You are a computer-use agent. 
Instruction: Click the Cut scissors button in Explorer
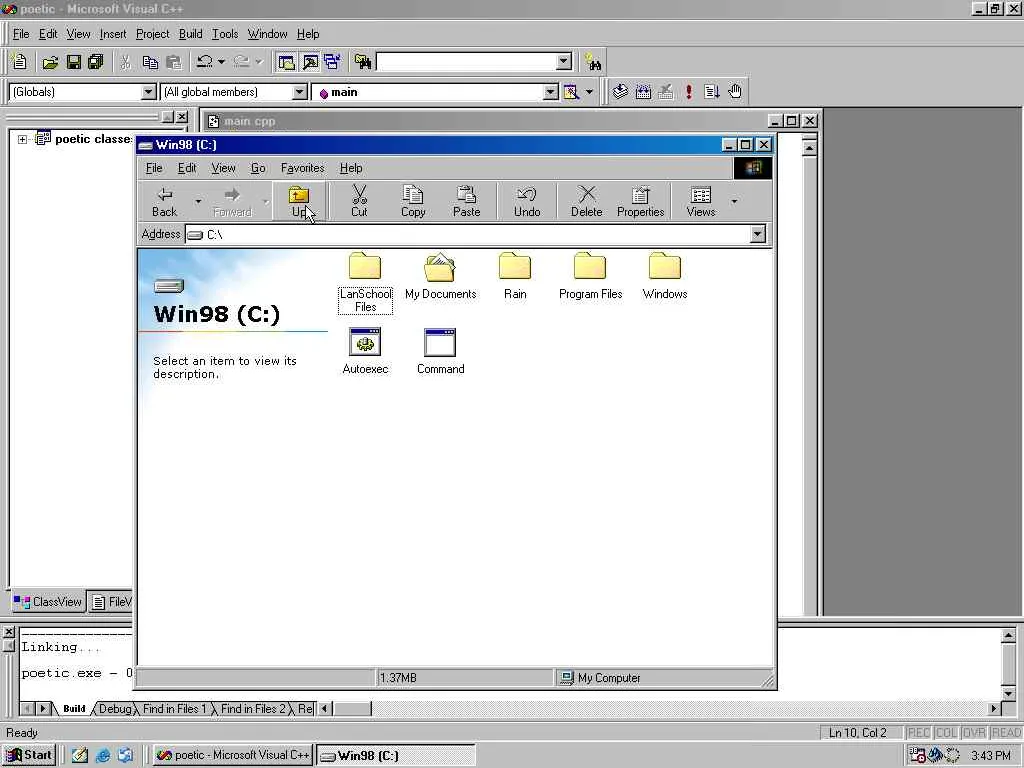click(x=359, y=201)
